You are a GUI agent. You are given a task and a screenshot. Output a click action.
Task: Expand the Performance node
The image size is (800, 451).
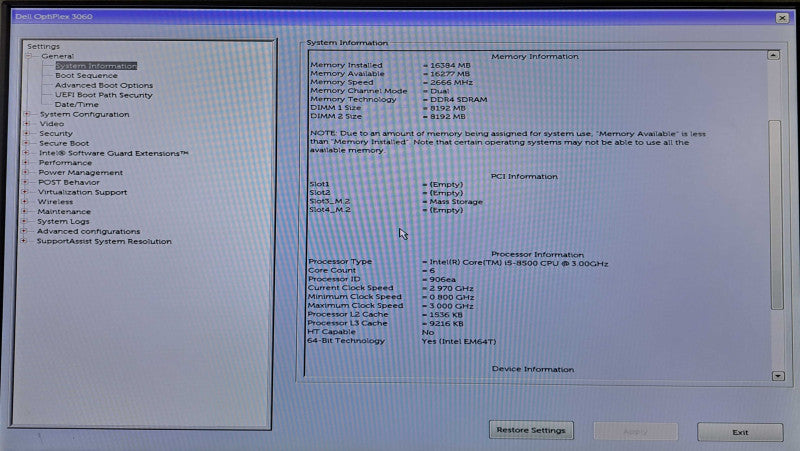(26, 163)
